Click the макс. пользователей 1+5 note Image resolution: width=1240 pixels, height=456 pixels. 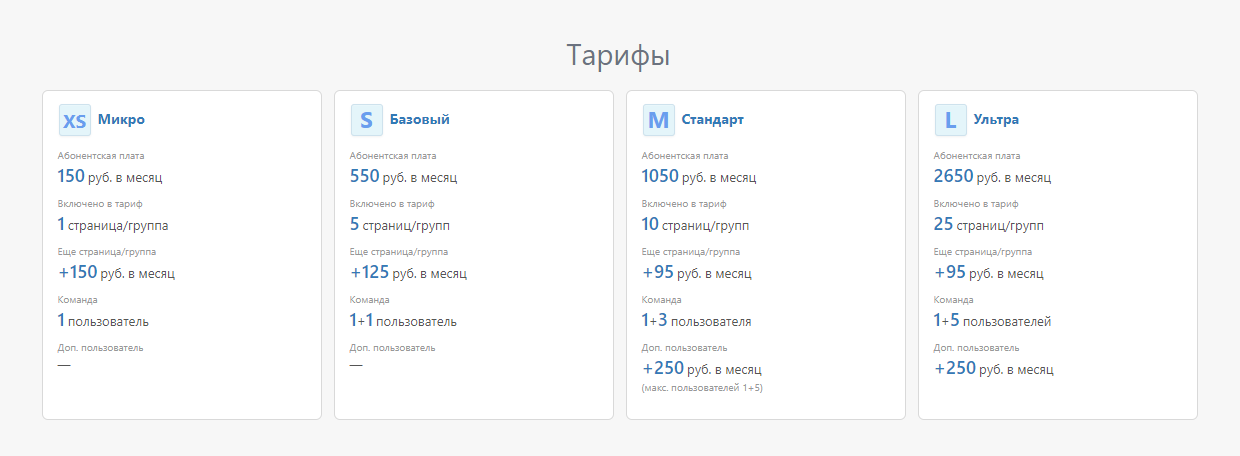(702, 388)
